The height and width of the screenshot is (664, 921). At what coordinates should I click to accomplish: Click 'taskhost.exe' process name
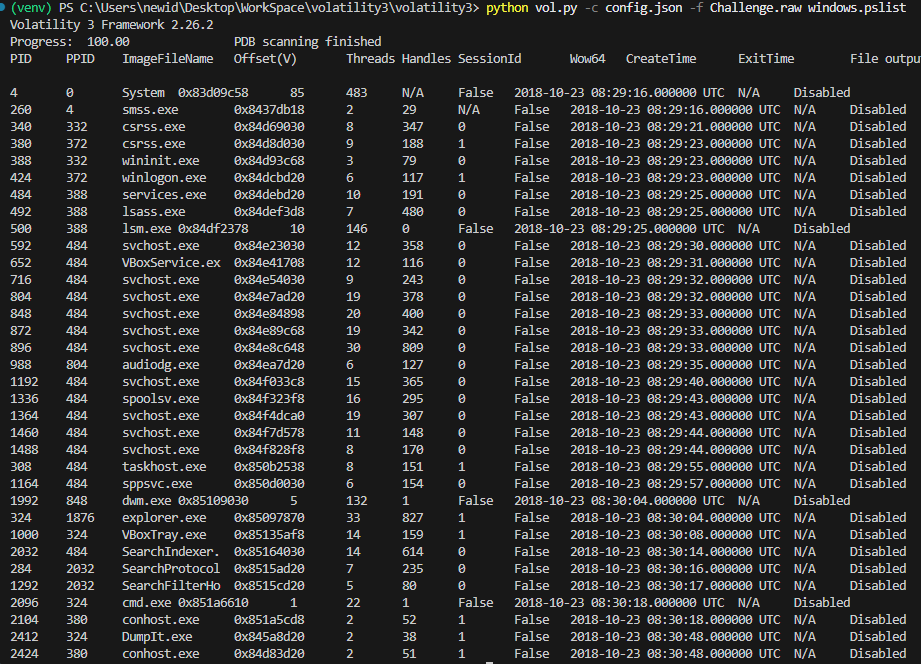(x=164, y=467)
